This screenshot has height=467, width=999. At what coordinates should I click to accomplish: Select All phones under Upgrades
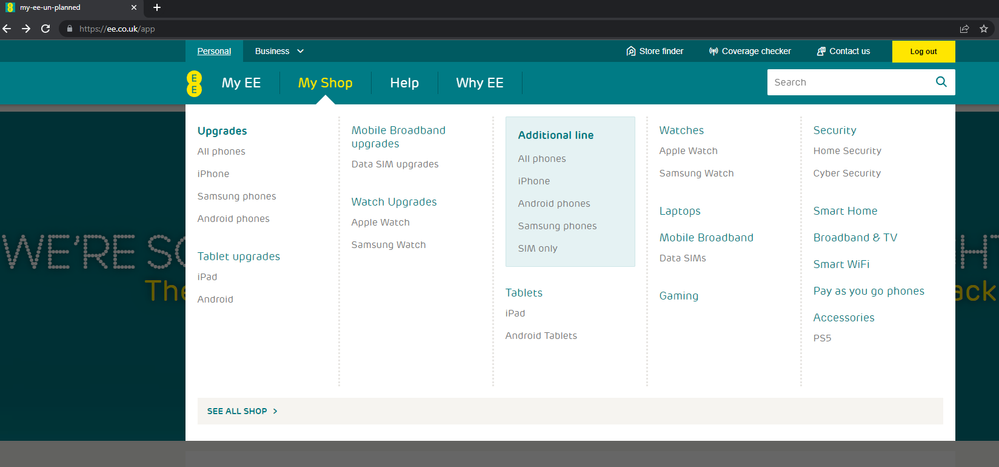(221, 152)
